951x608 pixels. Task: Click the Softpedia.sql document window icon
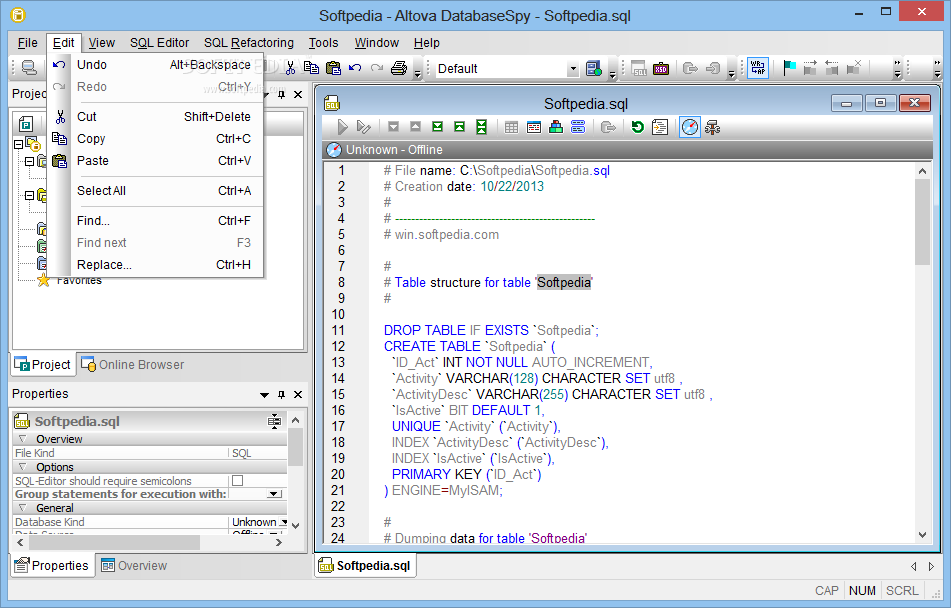click(332, 103)
